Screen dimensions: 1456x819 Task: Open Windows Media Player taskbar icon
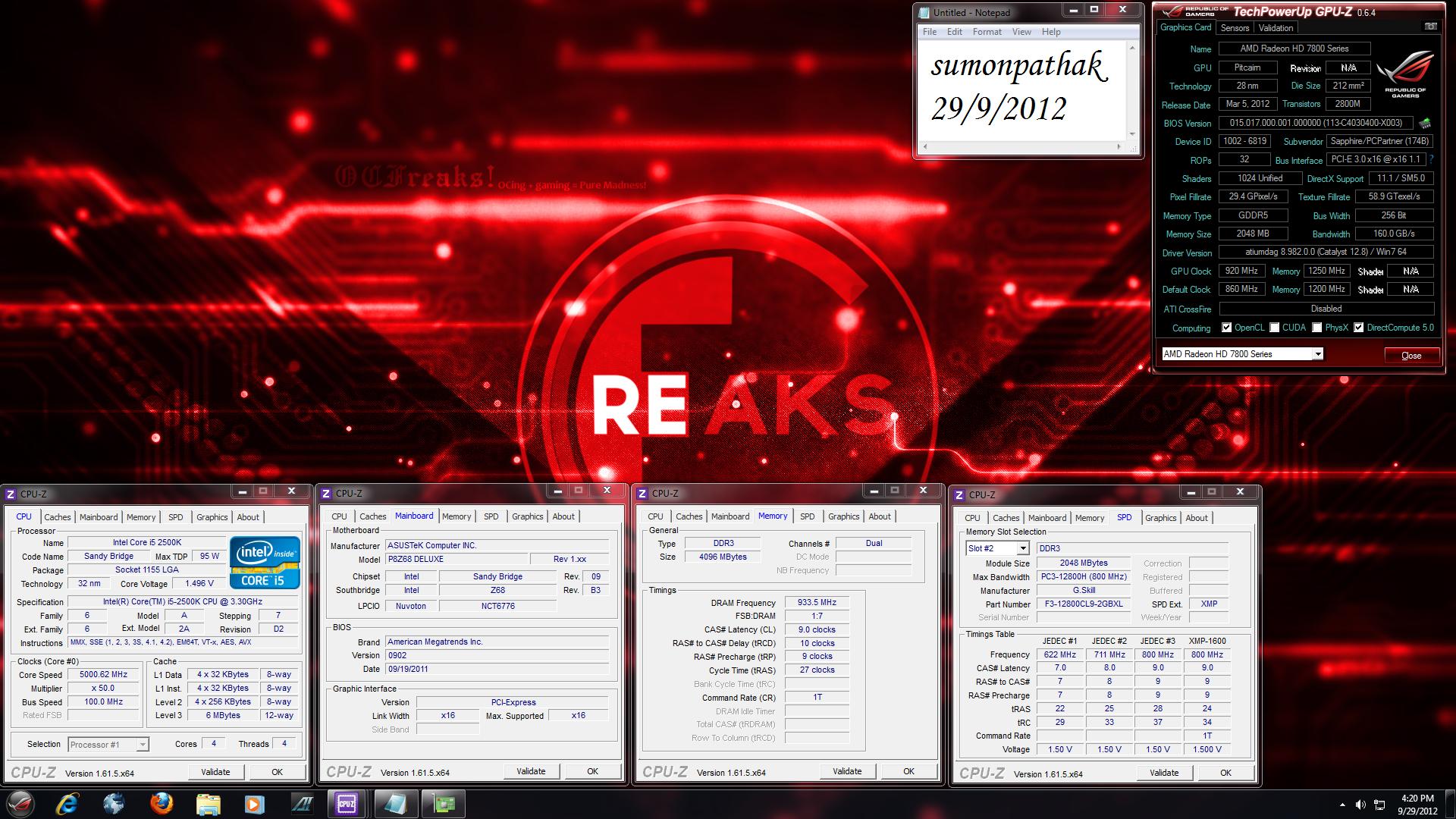coord(254,804)
